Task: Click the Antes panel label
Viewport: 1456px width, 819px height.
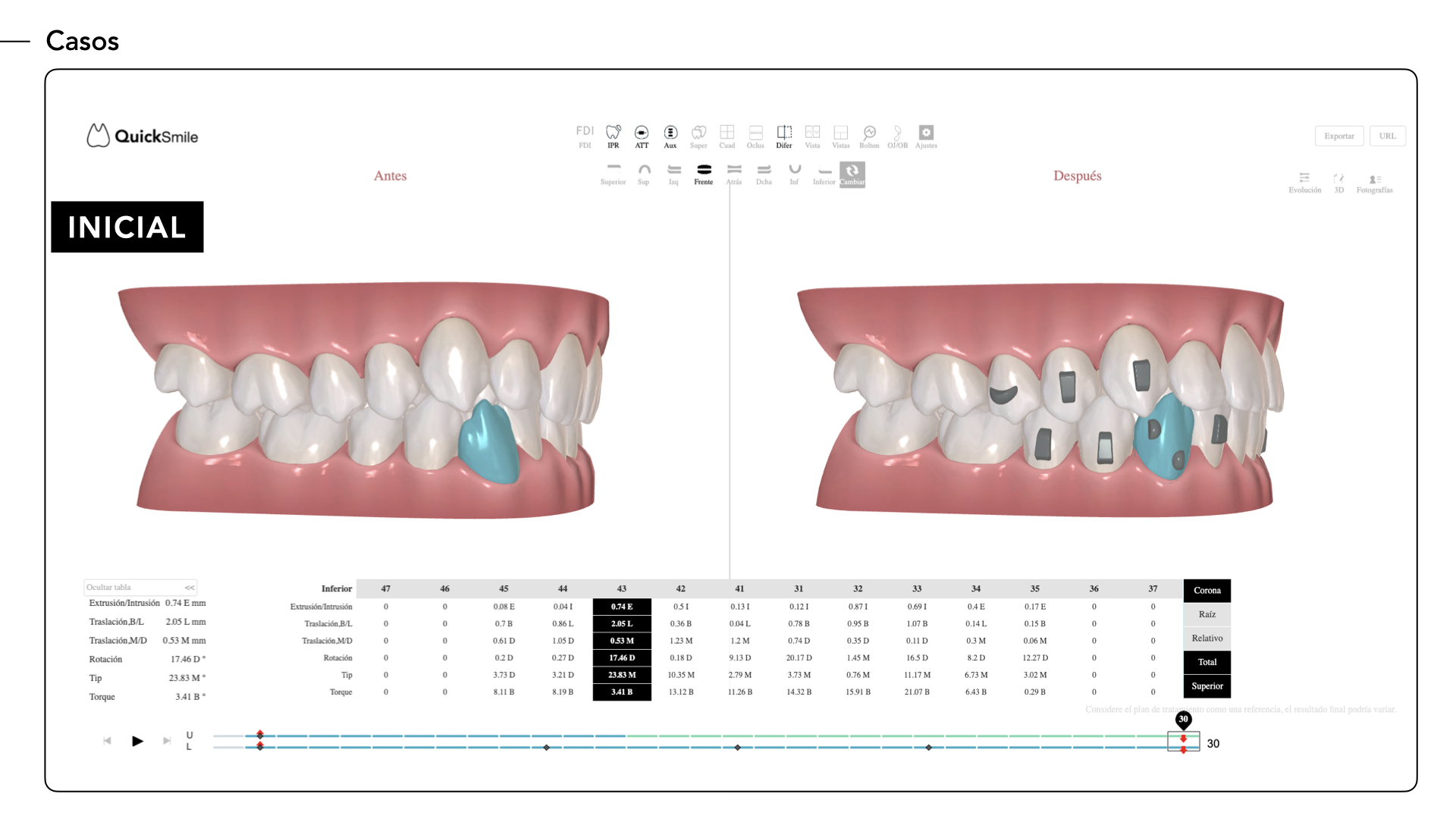Action: [391, 176]
